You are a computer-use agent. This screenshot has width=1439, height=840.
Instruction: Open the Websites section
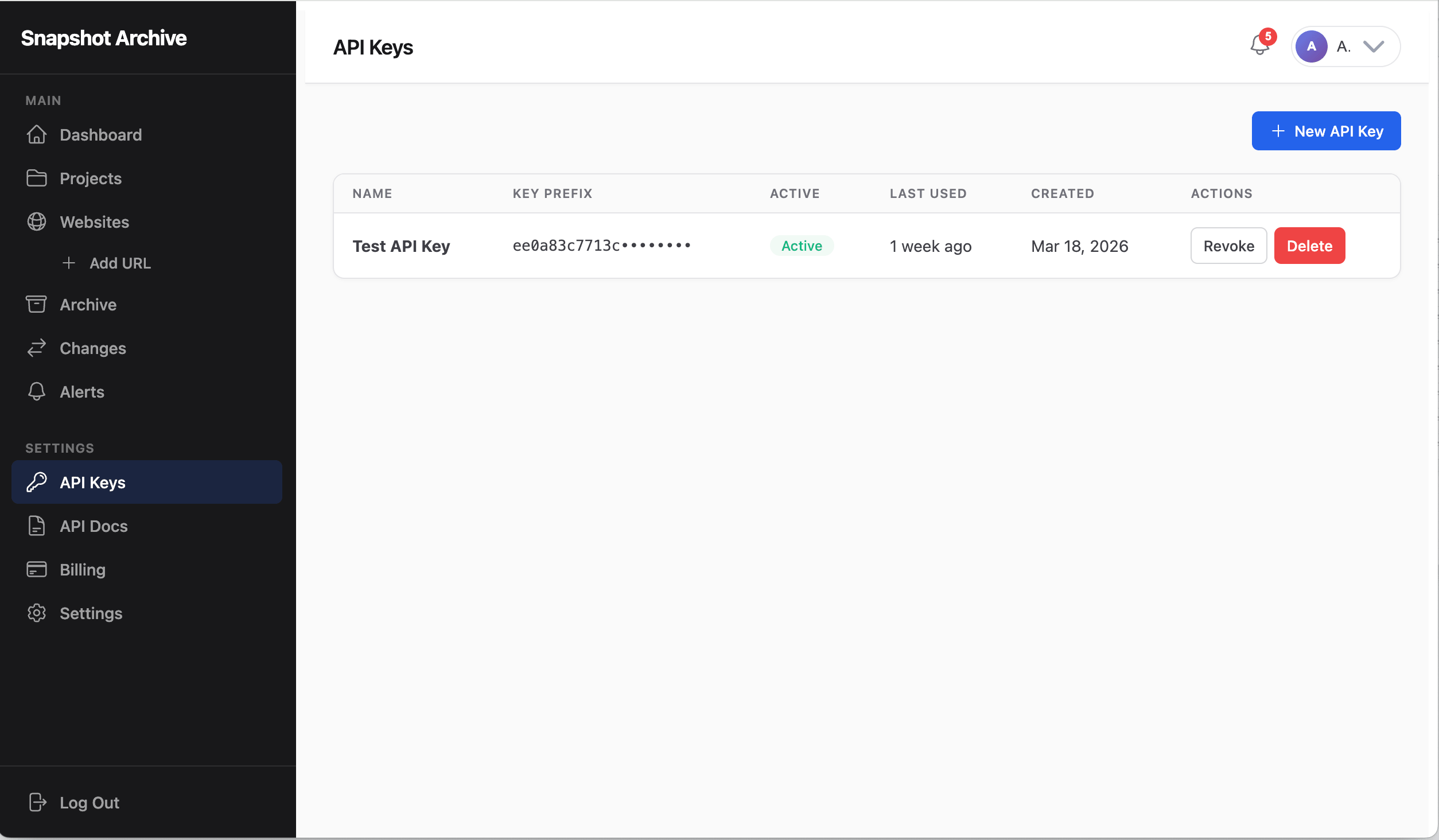pos(147,221)
